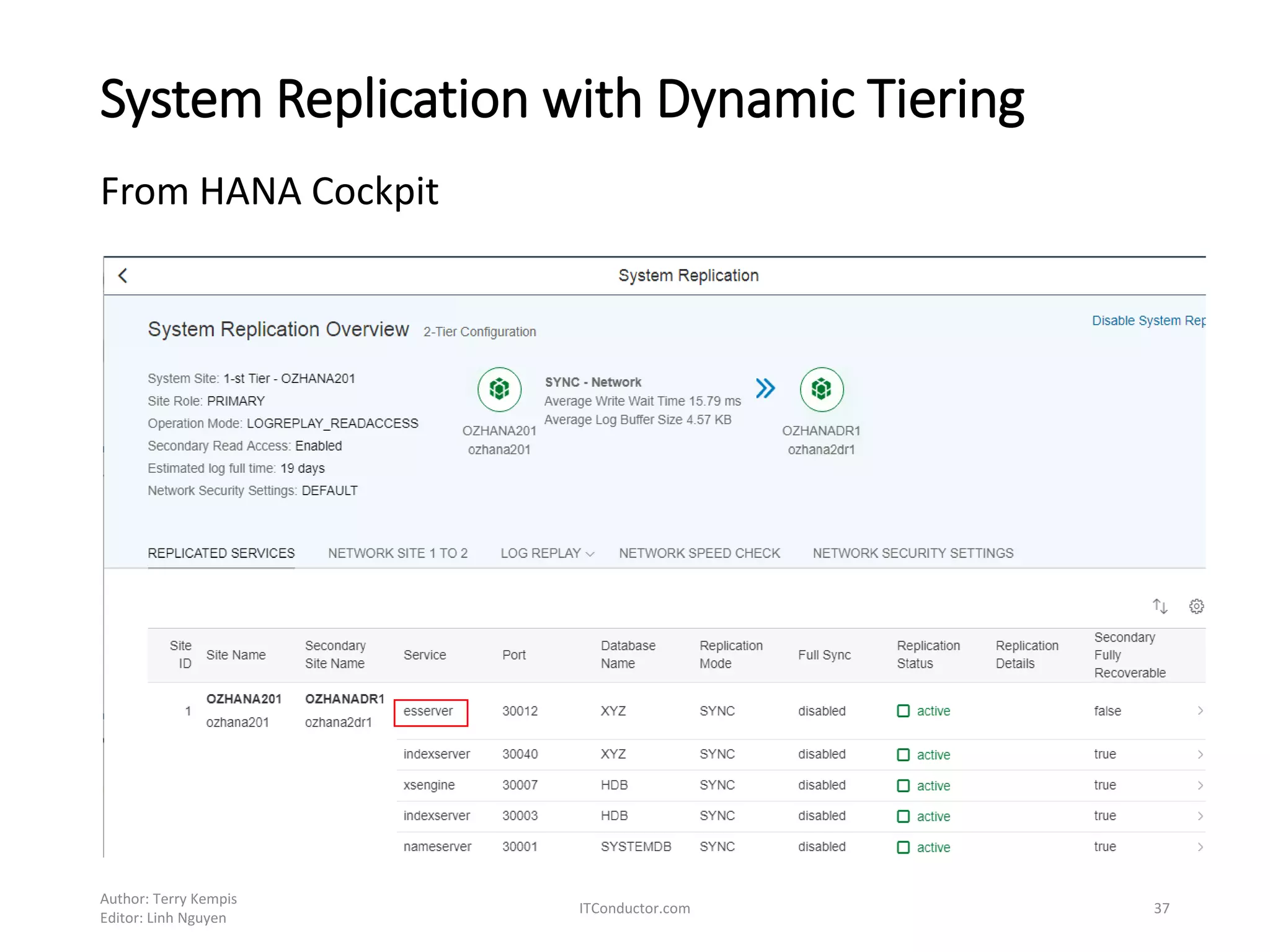Click active status icon for nameserver row
This screenshot has height=952, width=1270.
[x=904, y=847]
